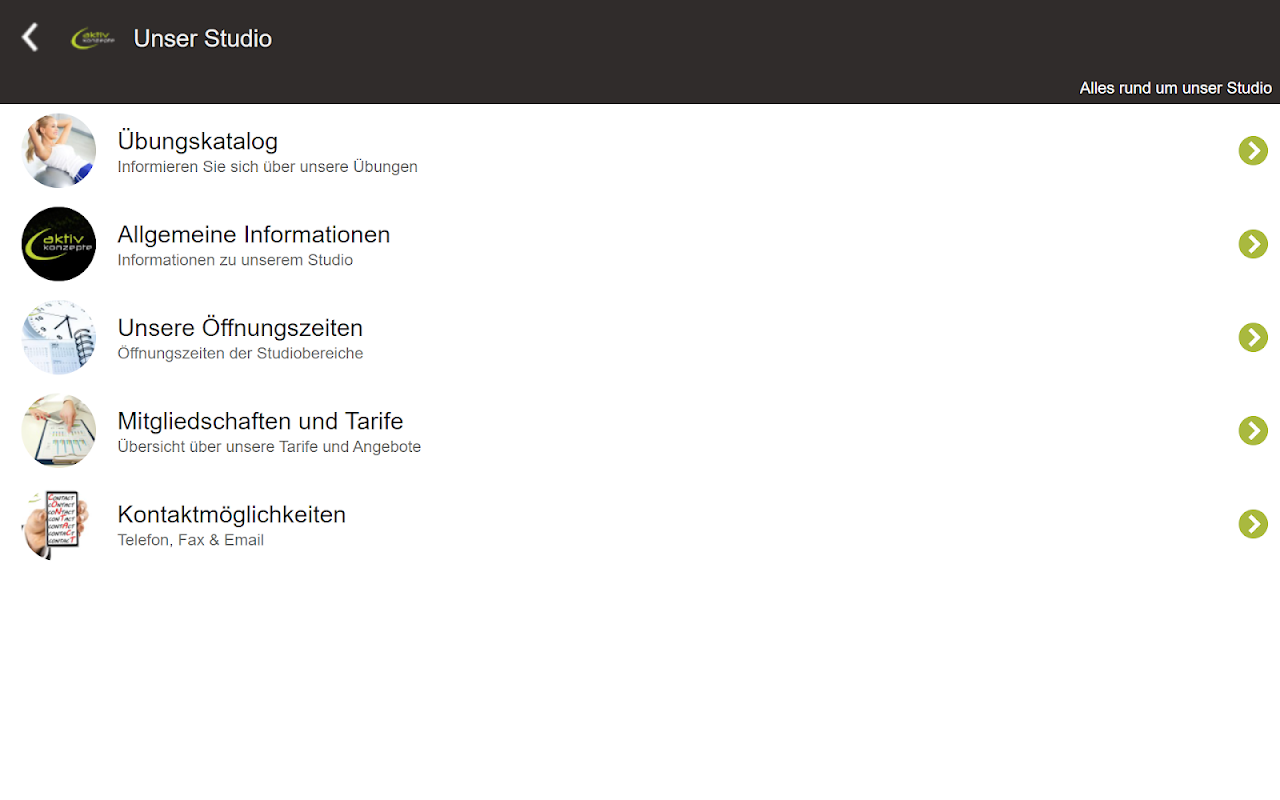Choose the document signing tariff icon

pyautogui.click(x=59, y=431)
